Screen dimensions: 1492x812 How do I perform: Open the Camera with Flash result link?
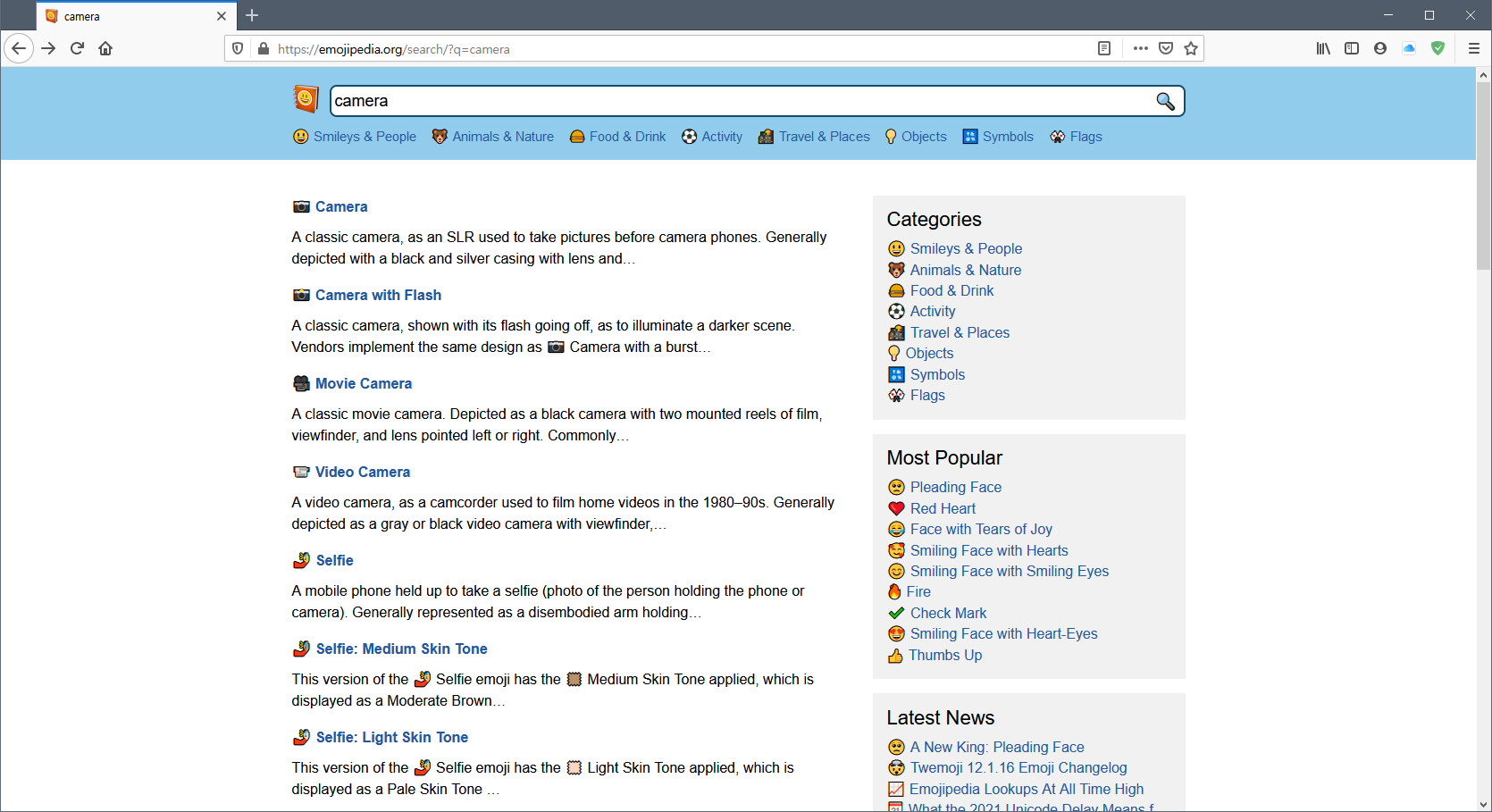click(x=378, y=295)
